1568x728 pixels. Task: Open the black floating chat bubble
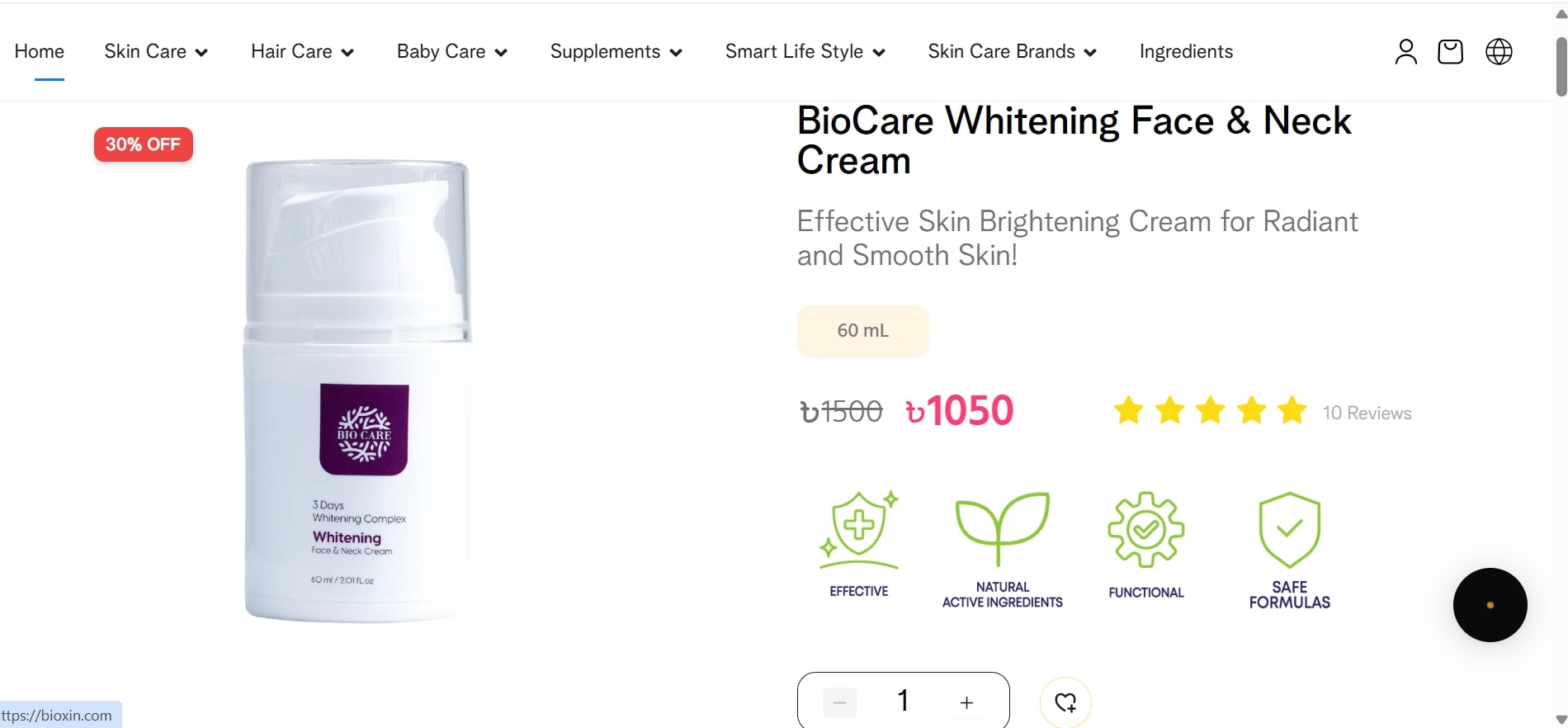click(1490, 605)
